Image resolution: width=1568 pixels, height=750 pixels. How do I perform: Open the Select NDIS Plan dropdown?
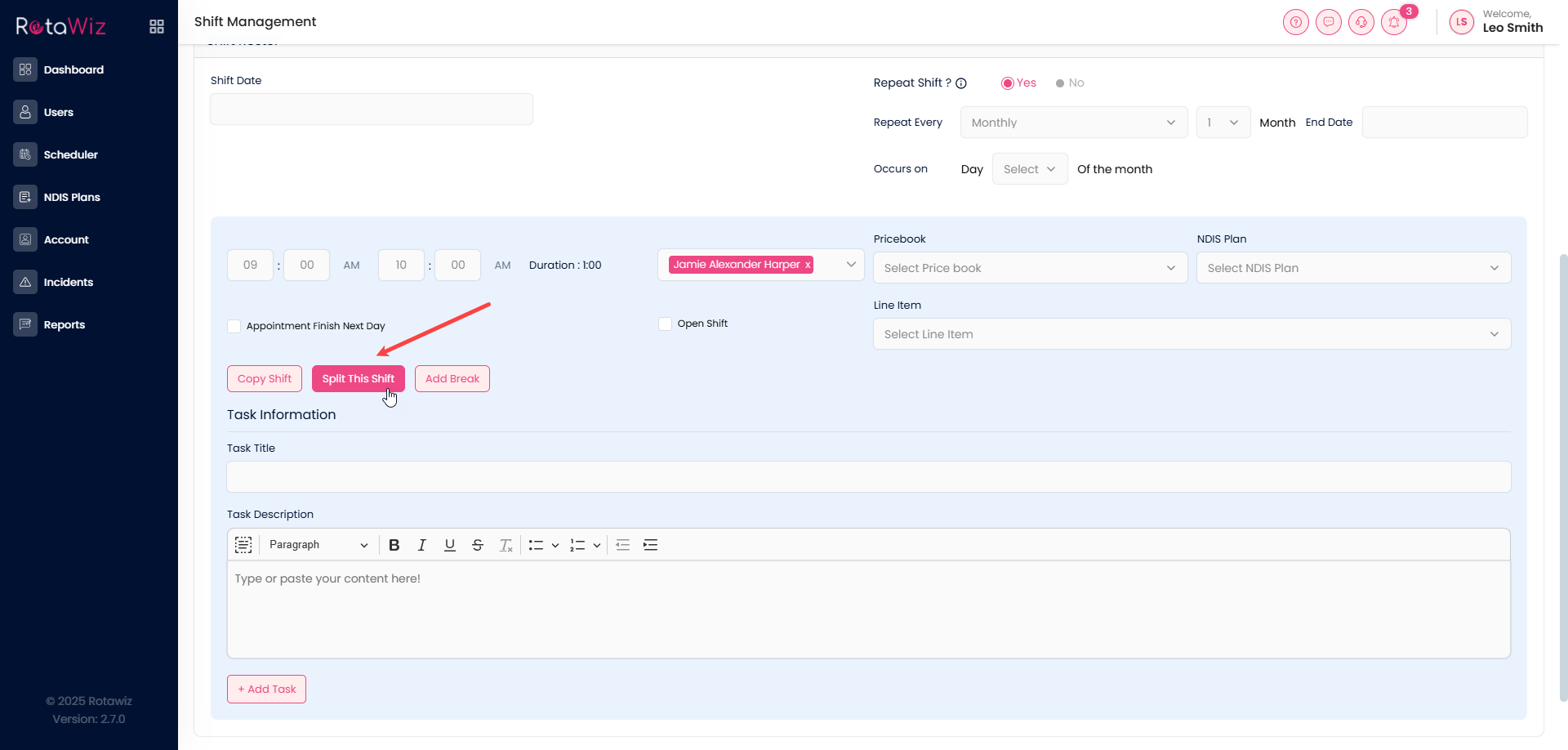[1353, 268]
